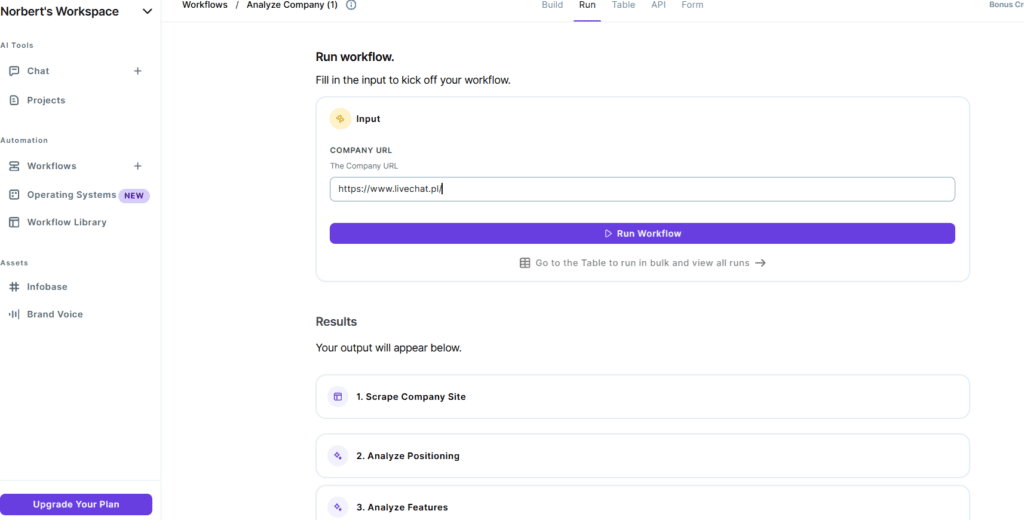This screenshot has width=1024, height=520.
Task: Click the Company URL input field
Action: [x=642, y=189]
